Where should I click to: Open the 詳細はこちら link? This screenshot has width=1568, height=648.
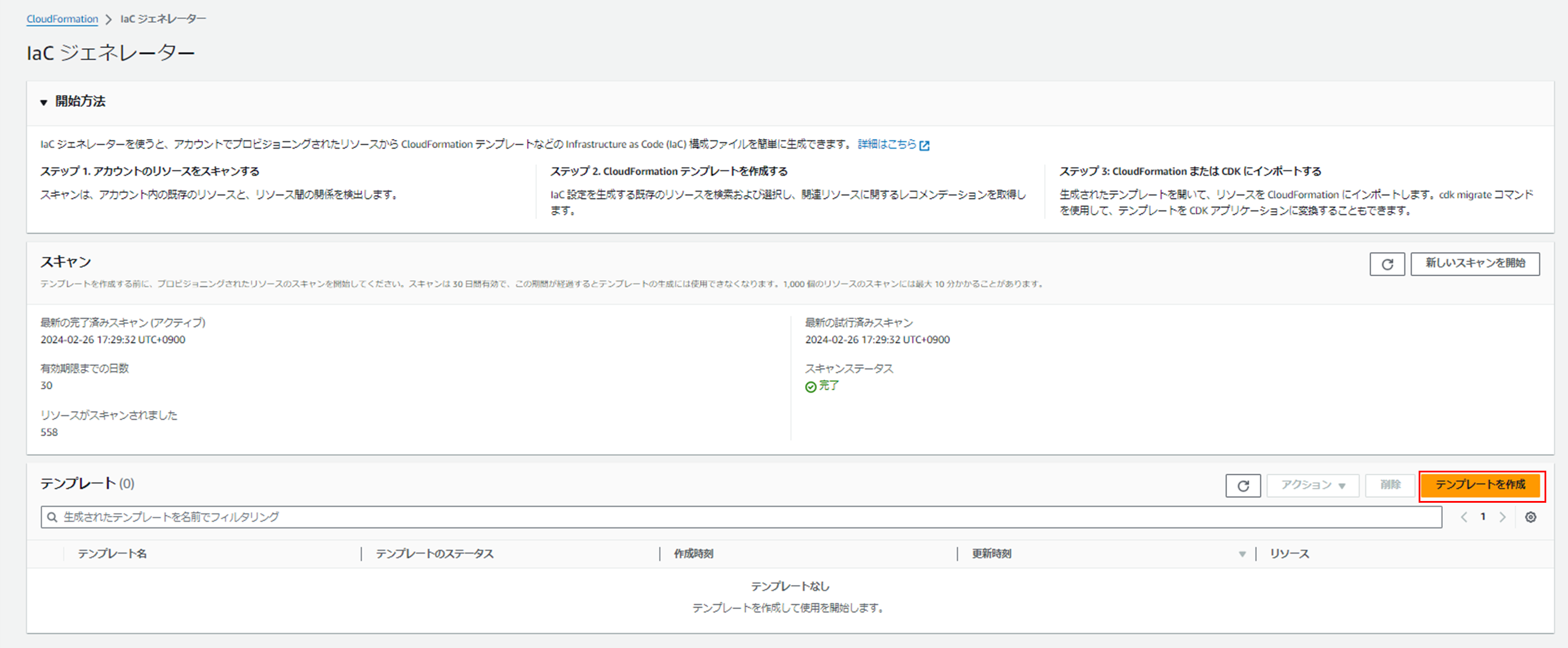[886, 144]
